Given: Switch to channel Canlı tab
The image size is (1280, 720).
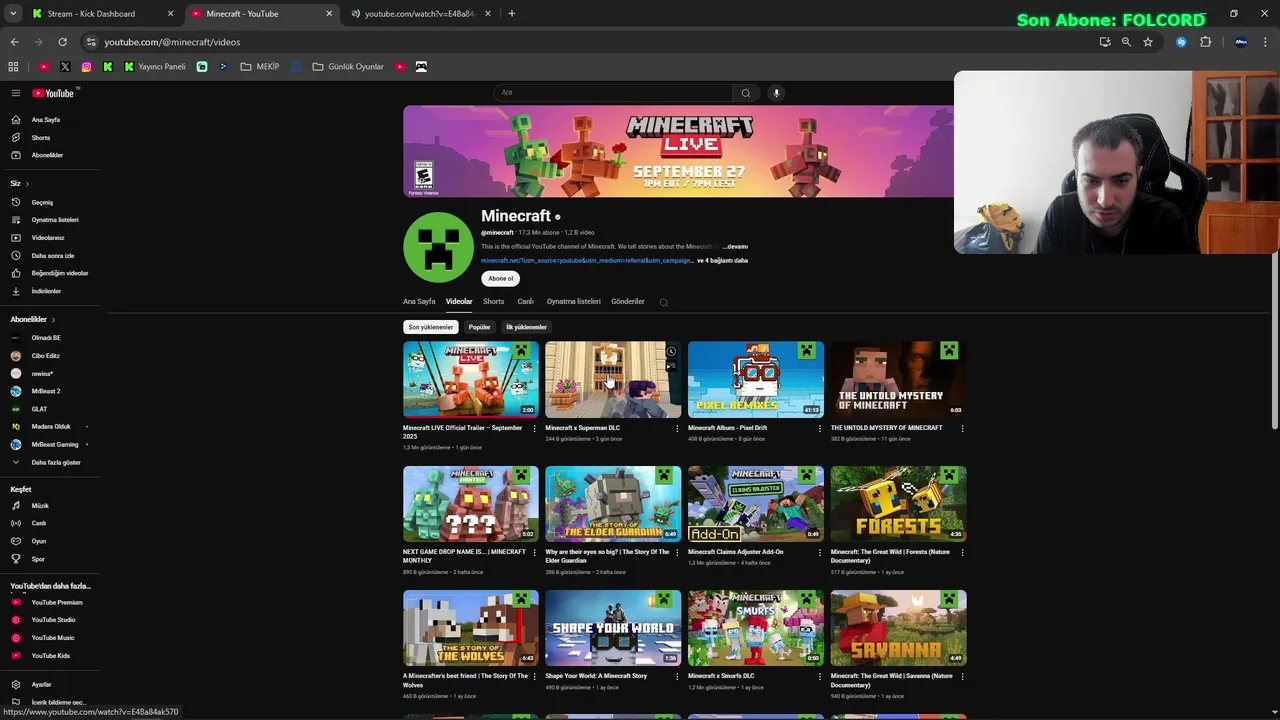Looking at the screenshot, I should point(525,301).
